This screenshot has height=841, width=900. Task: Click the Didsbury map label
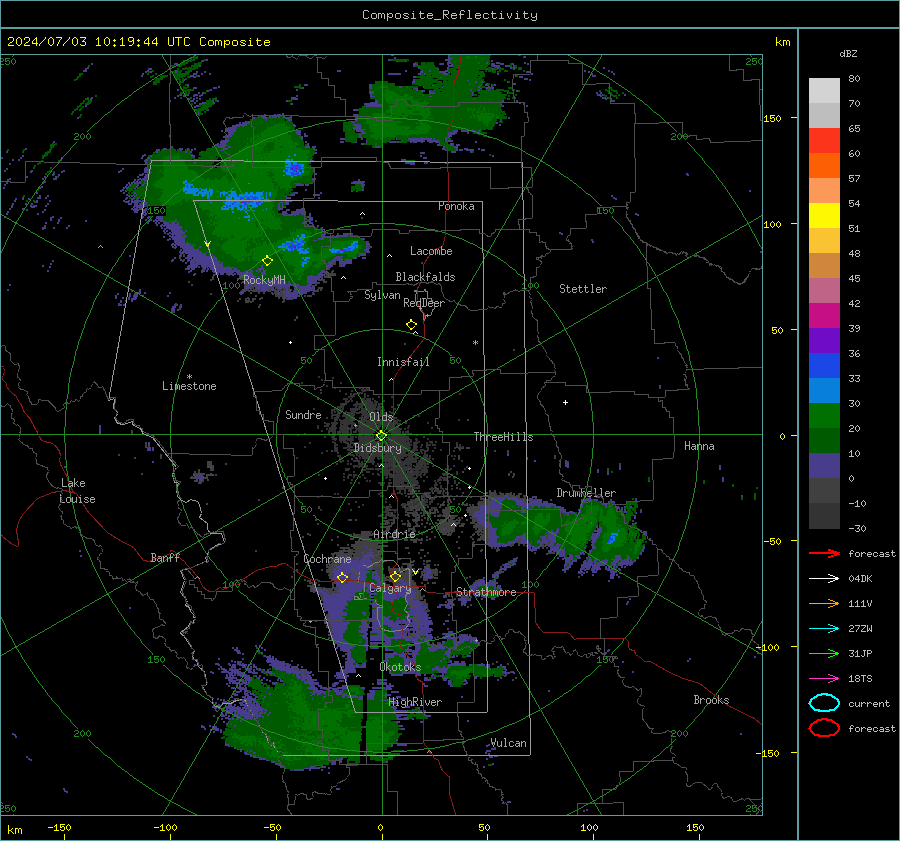(377, 448)
